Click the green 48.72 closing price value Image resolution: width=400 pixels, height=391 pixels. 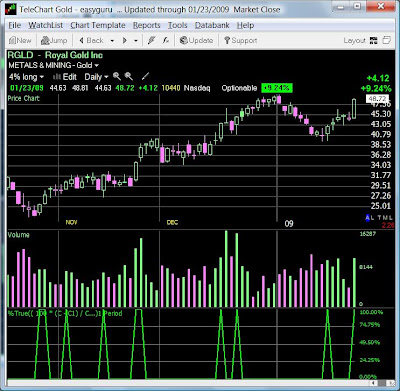tap(125, 88)
